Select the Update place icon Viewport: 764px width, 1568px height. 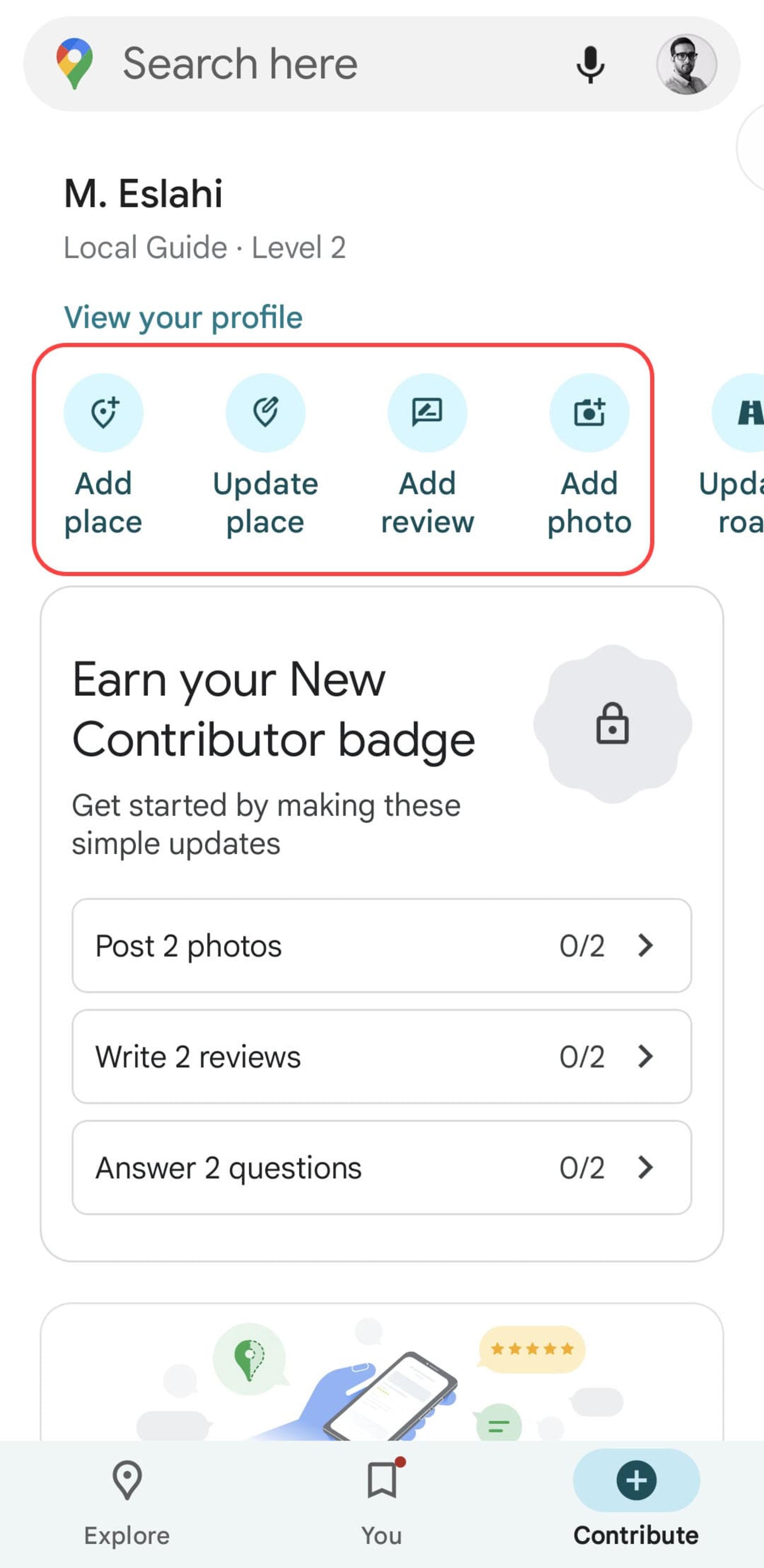(x=266, y=413)
